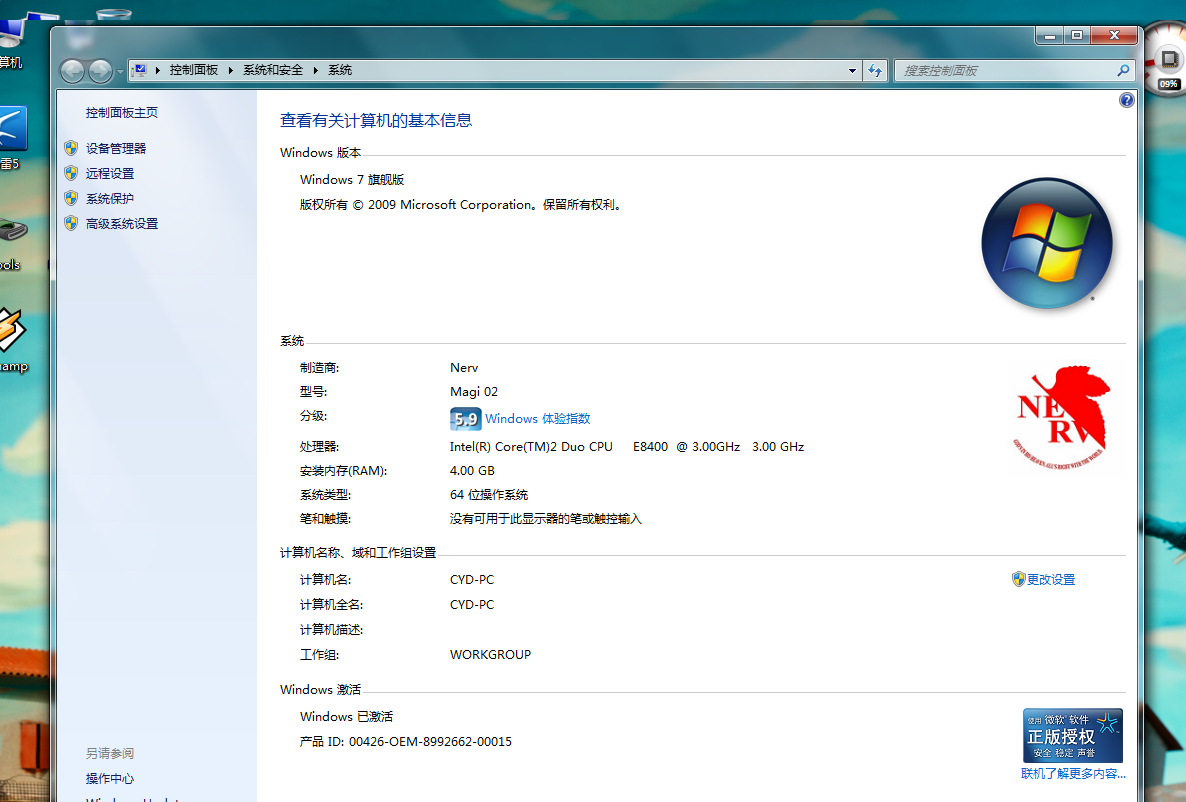Screen dimensions: 1186x802
Task: Minimize the System window
Action: (1050, 35)
